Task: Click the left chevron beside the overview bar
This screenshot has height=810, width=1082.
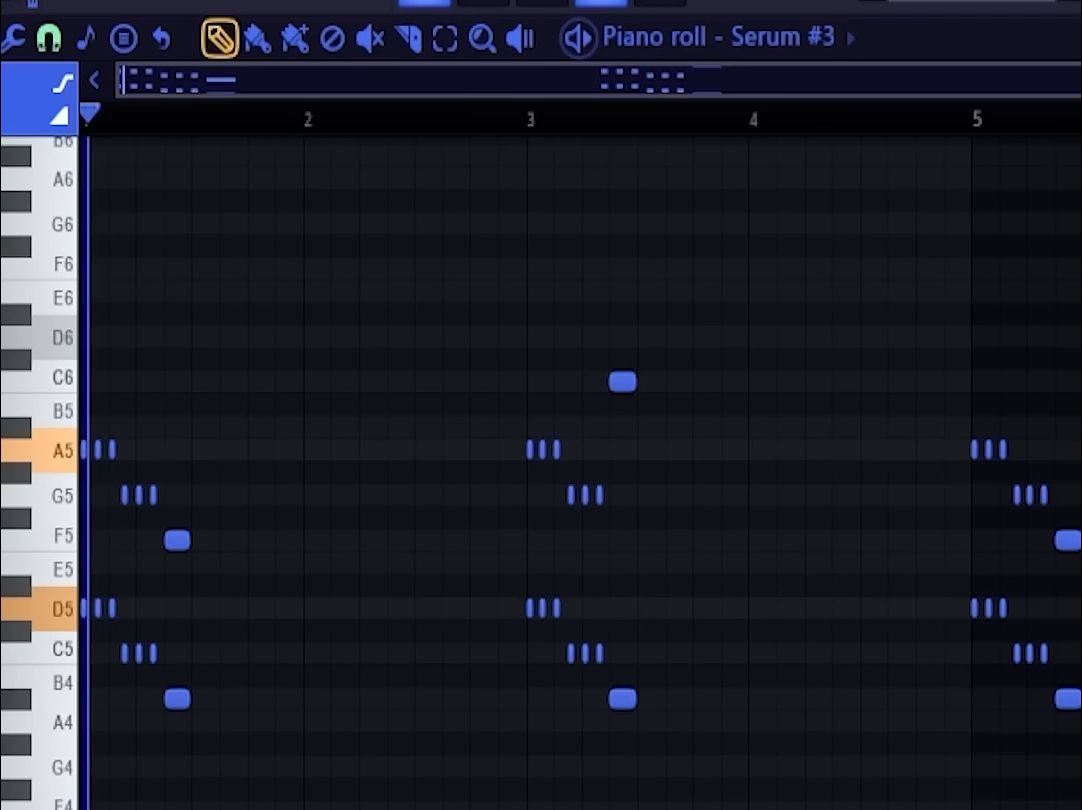Action: tap(94, 80)
